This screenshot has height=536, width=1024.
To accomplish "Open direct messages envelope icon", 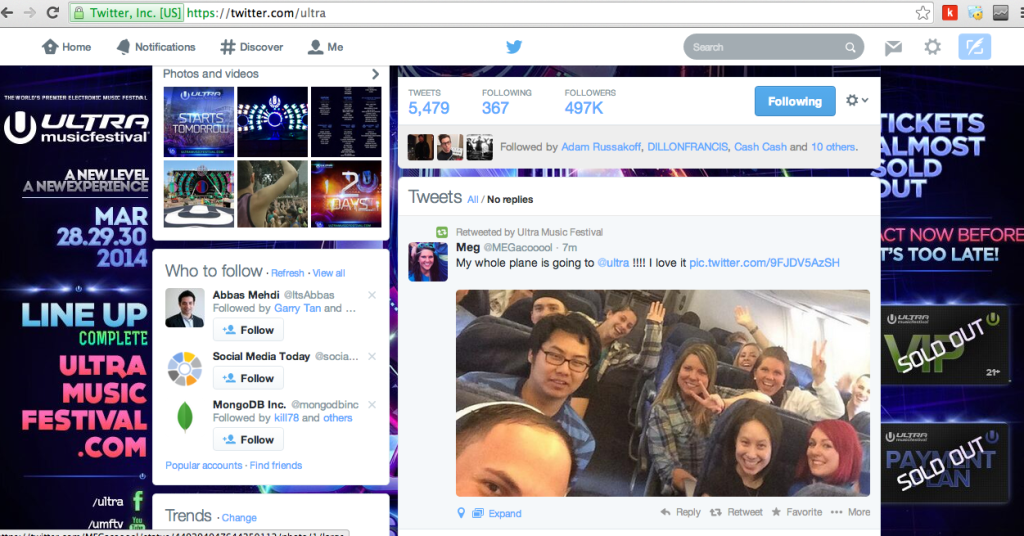I will click(893, 47).
